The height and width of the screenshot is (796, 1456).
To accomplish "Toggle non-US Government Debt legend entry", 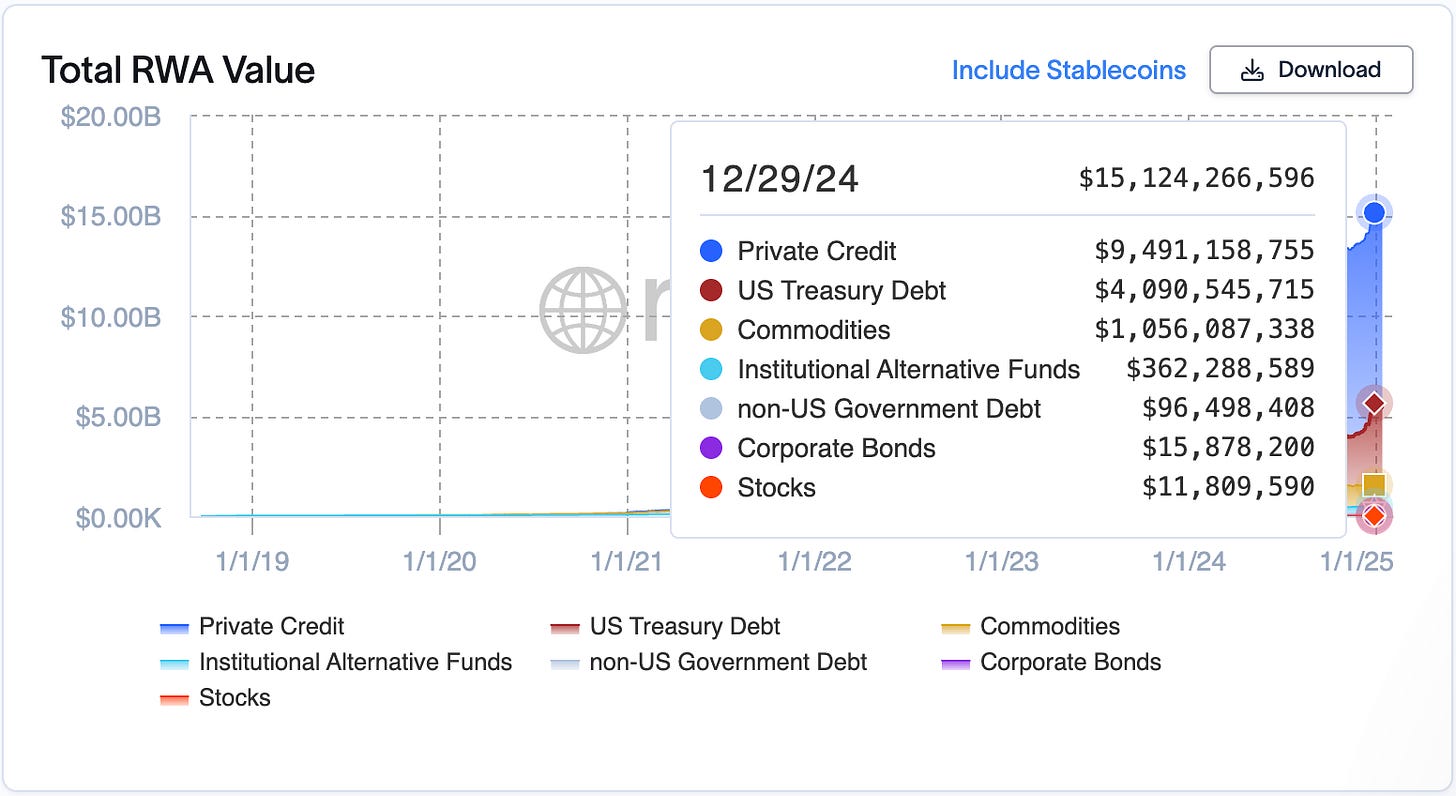I will pyautogui.click(x=709, y=662).
